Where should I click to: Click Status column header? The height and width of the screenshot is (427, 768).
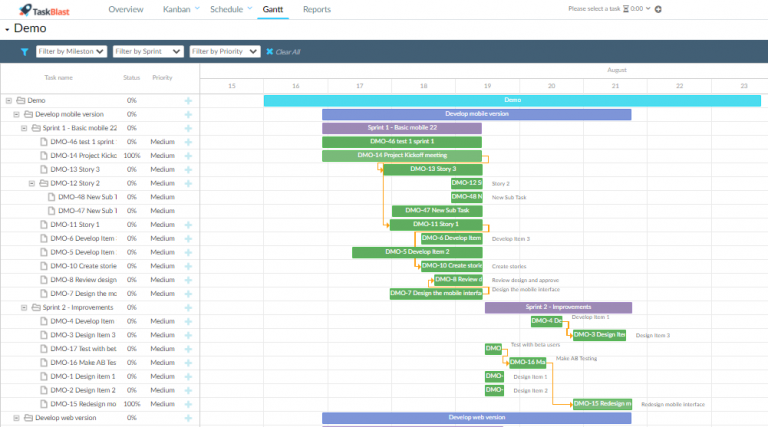132,78
